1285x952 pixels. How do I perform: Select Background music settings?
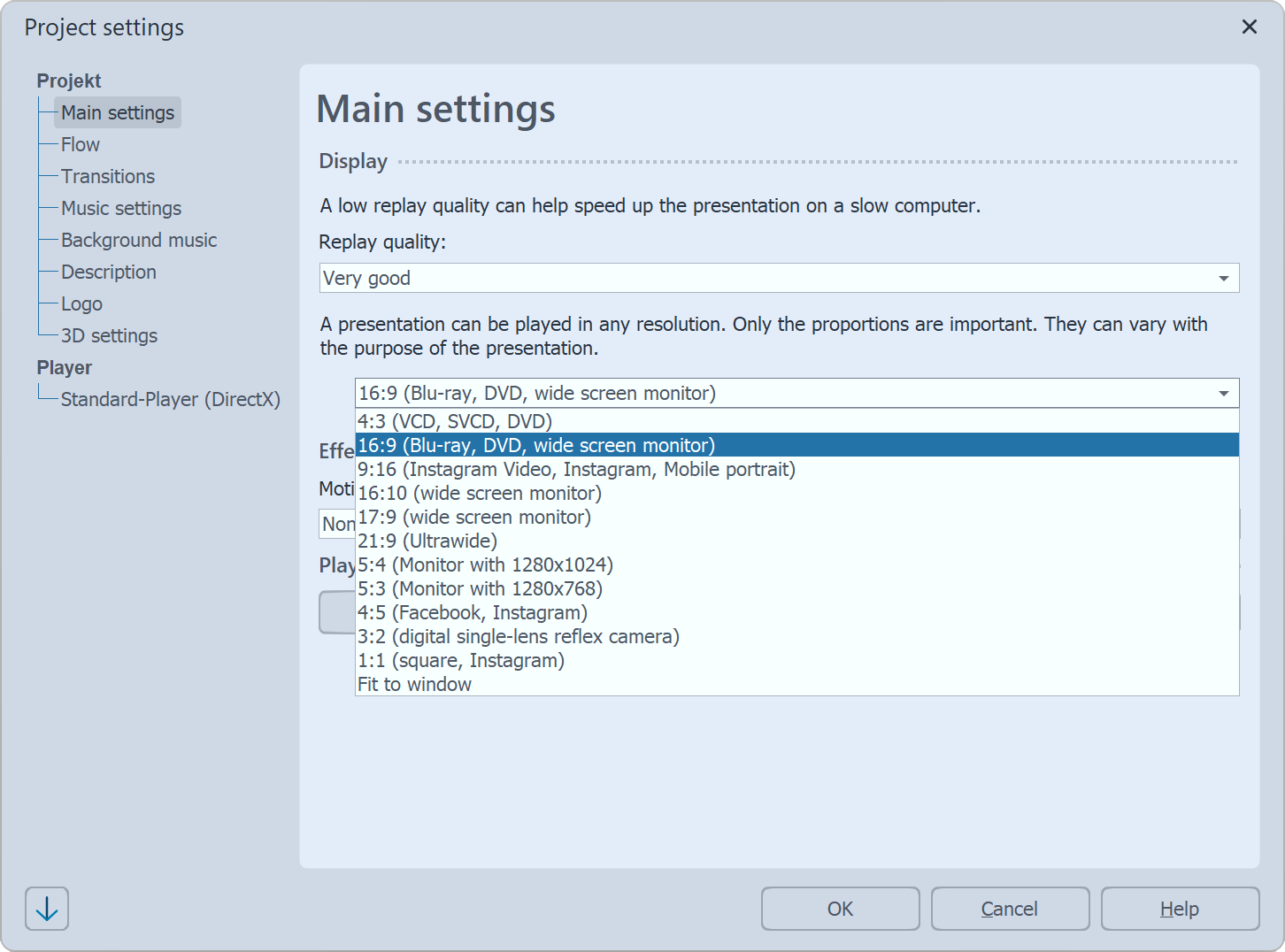coord(138,240)
